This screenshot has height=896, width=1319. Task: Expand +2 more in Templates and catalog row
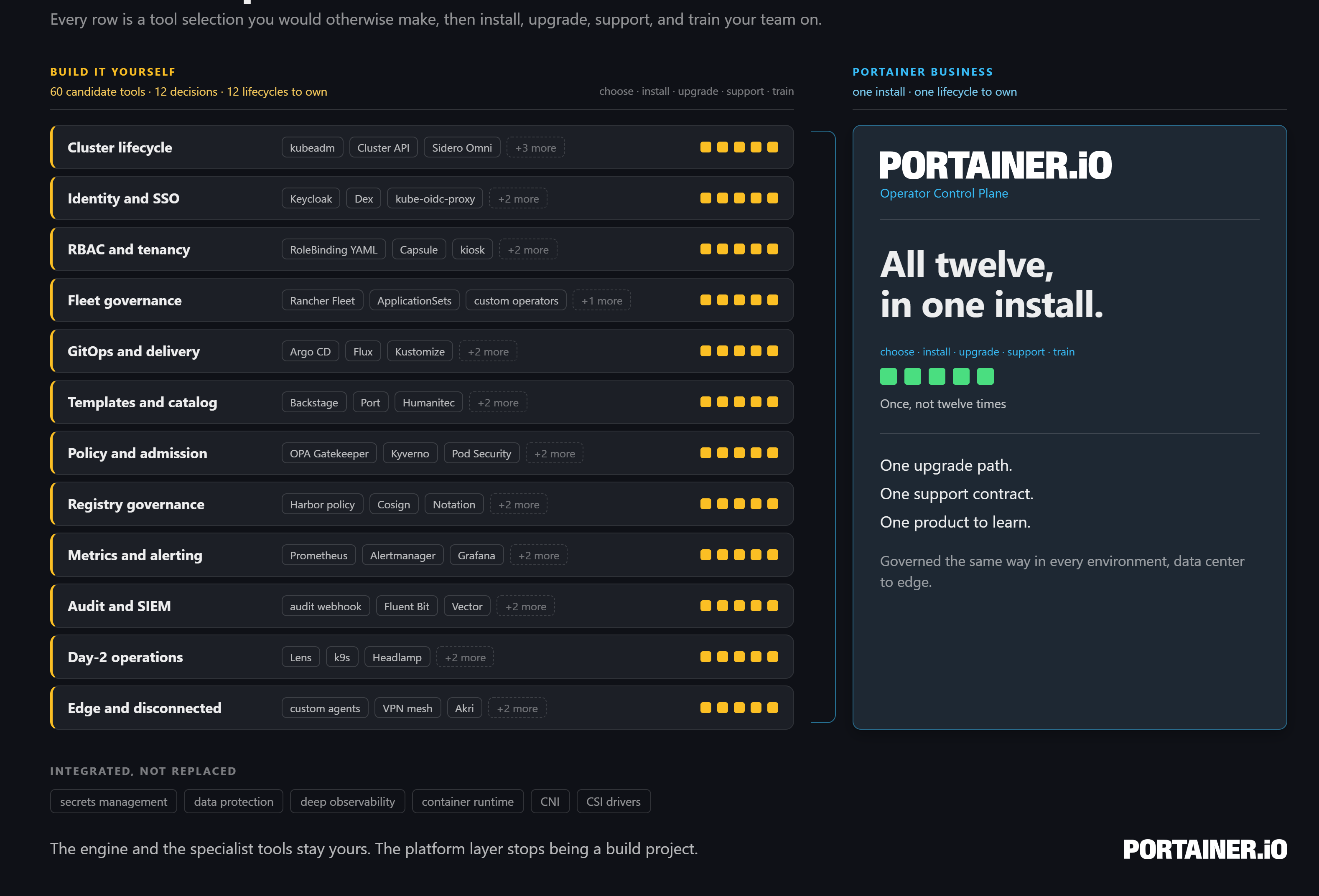point(498,403)
